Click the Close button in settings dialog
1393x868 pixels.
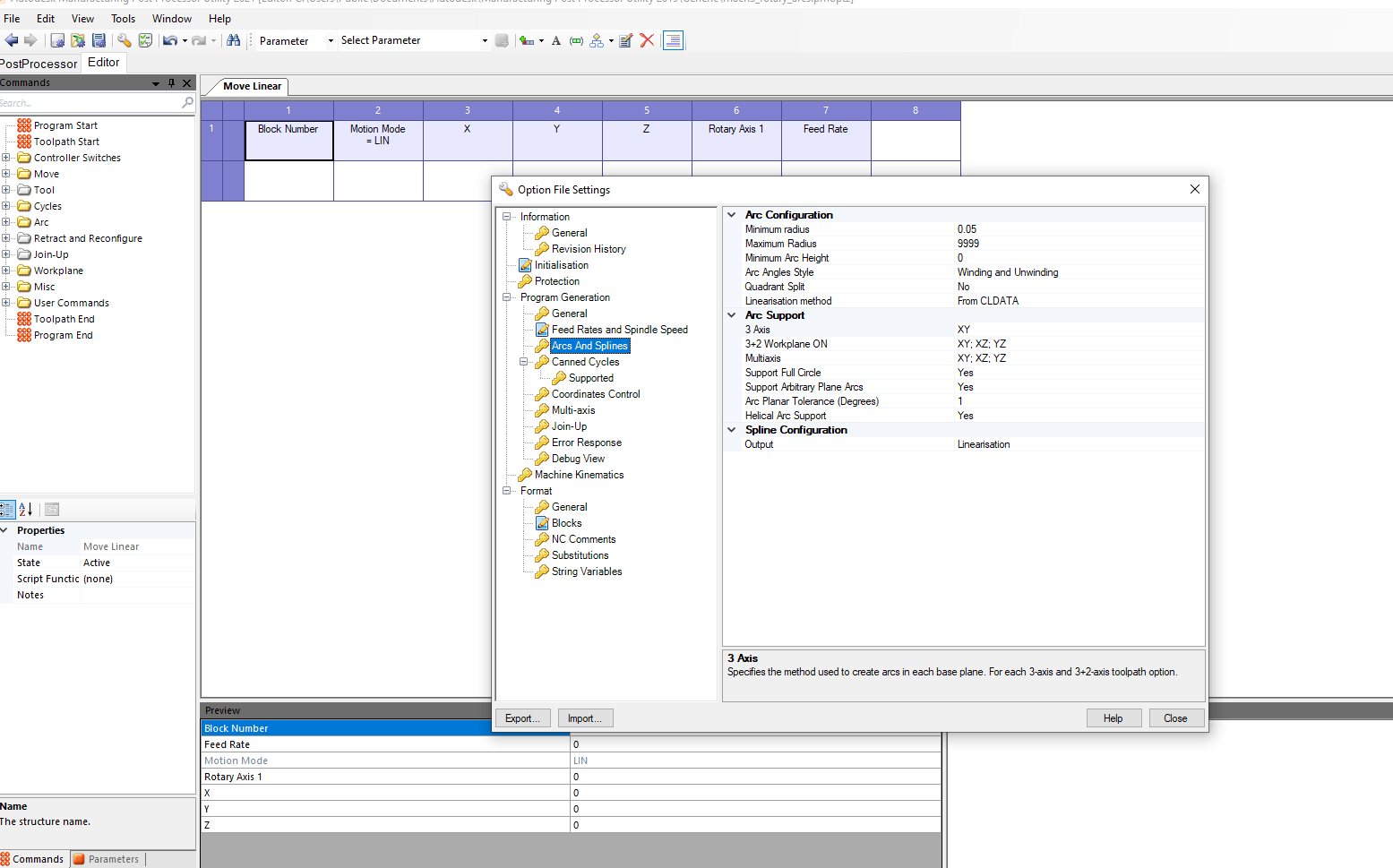click(x=1175, y=718)
